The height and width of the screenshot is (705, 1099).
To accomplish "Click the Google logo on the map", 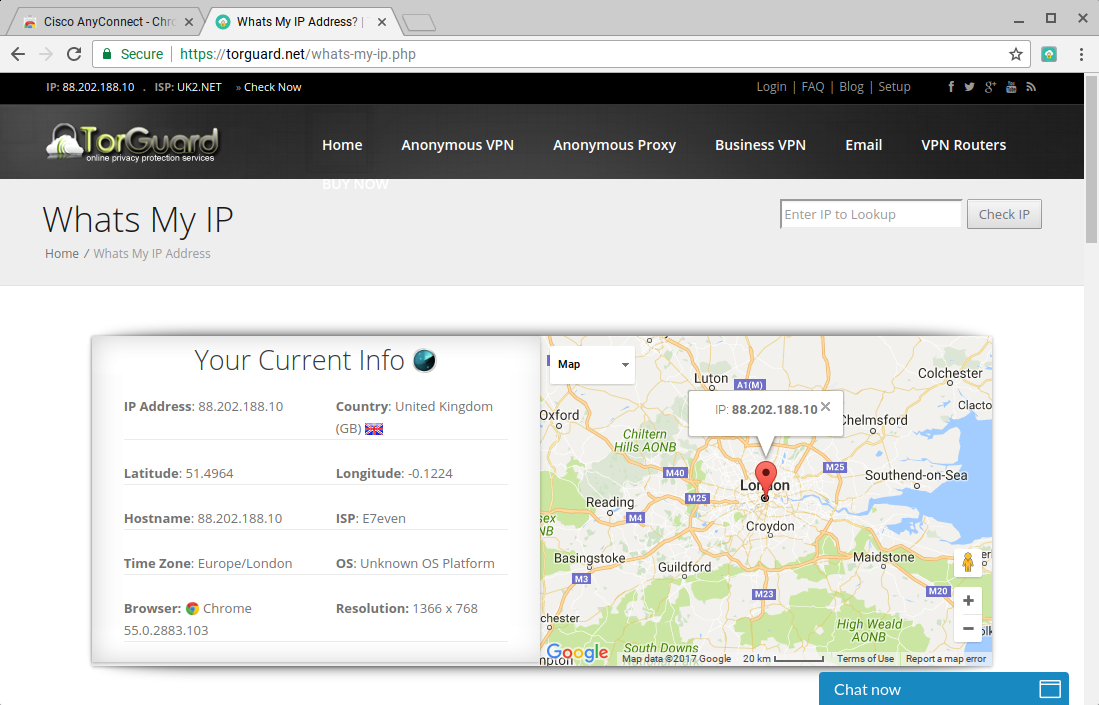I will click(x=578, y=653).
